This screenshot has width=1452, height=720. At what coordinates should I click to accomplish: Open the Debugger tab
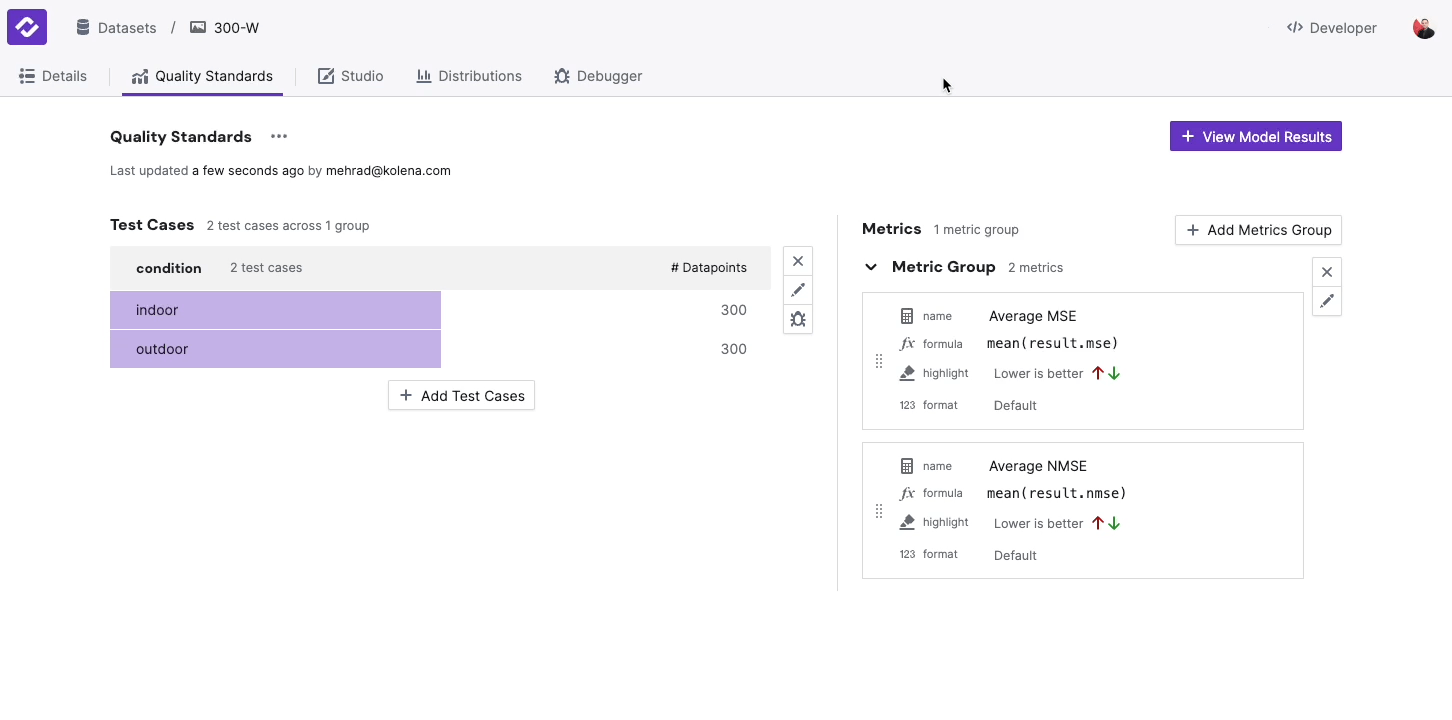point(598,76)
